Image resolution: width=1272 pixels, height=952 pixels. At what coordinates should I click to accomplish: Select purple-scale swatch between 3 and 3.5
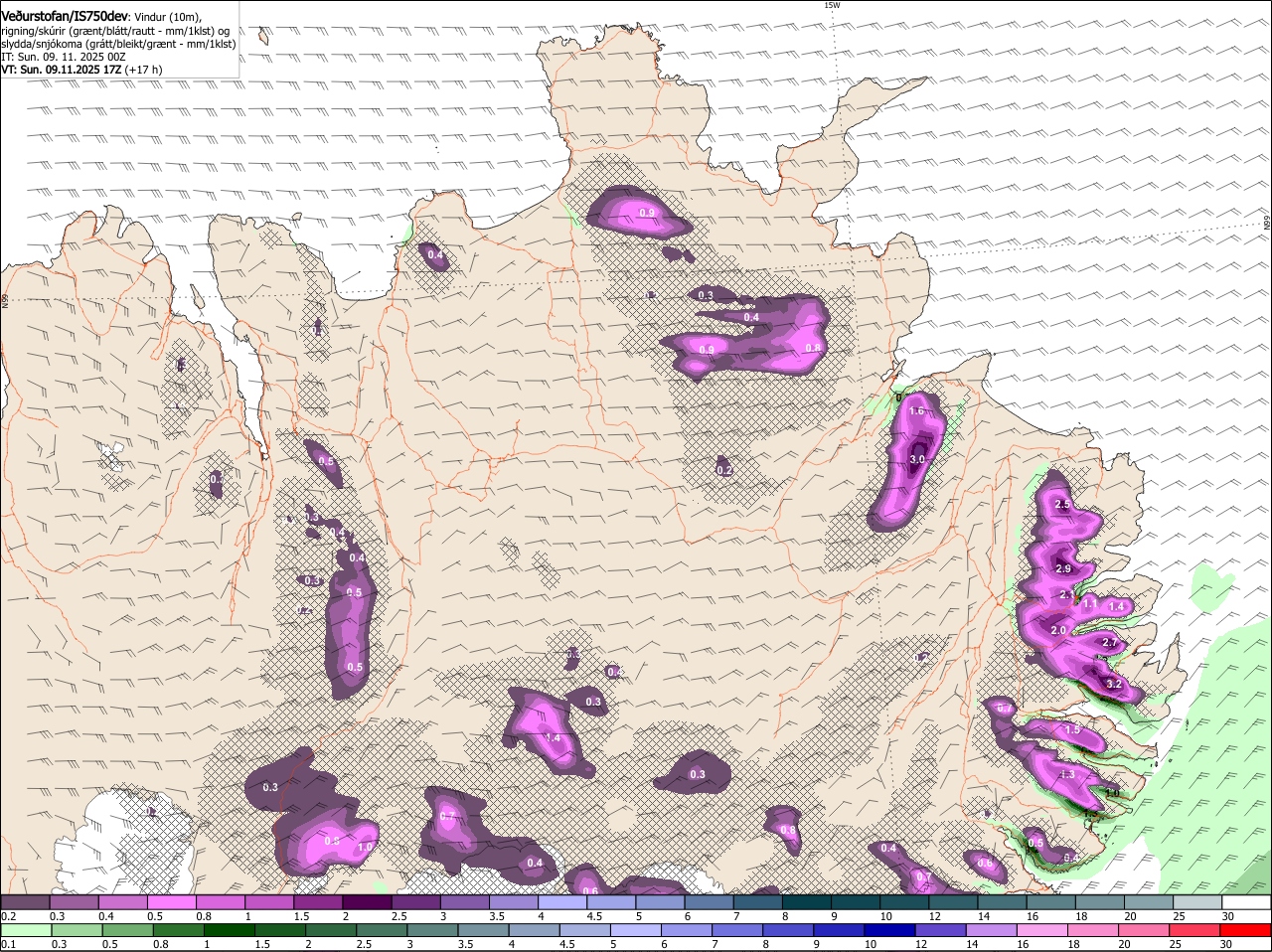[465, 902]
